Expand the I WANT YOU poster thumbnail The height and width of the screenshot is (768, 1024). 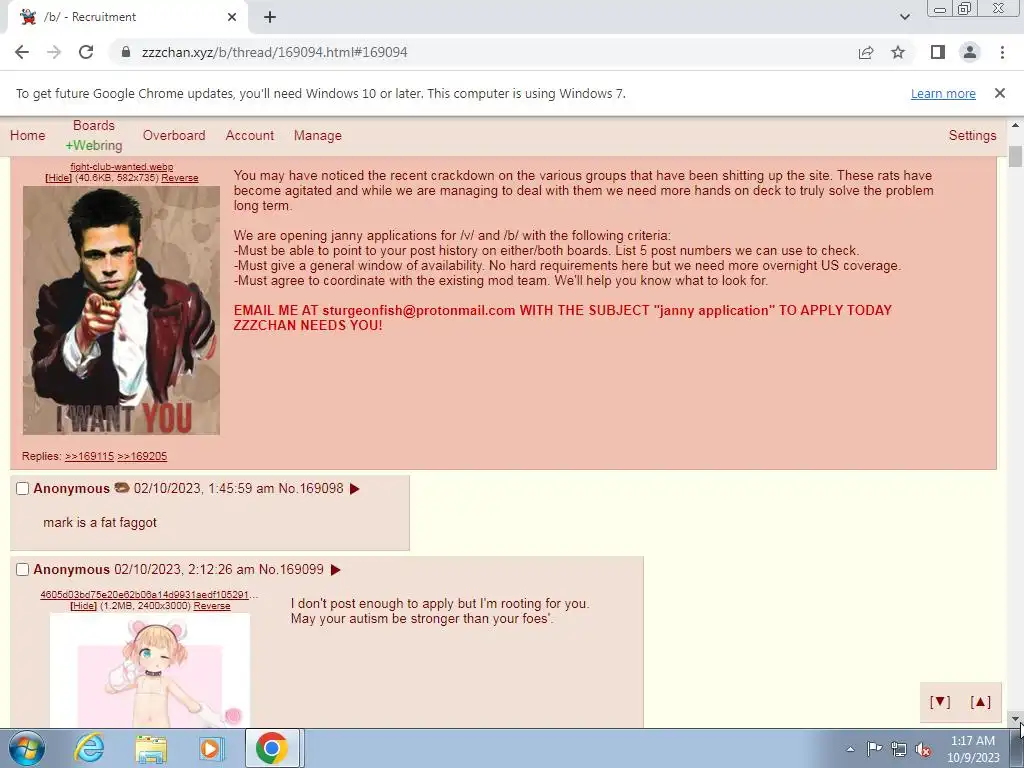pyautogui.click(x=121, y=310)
